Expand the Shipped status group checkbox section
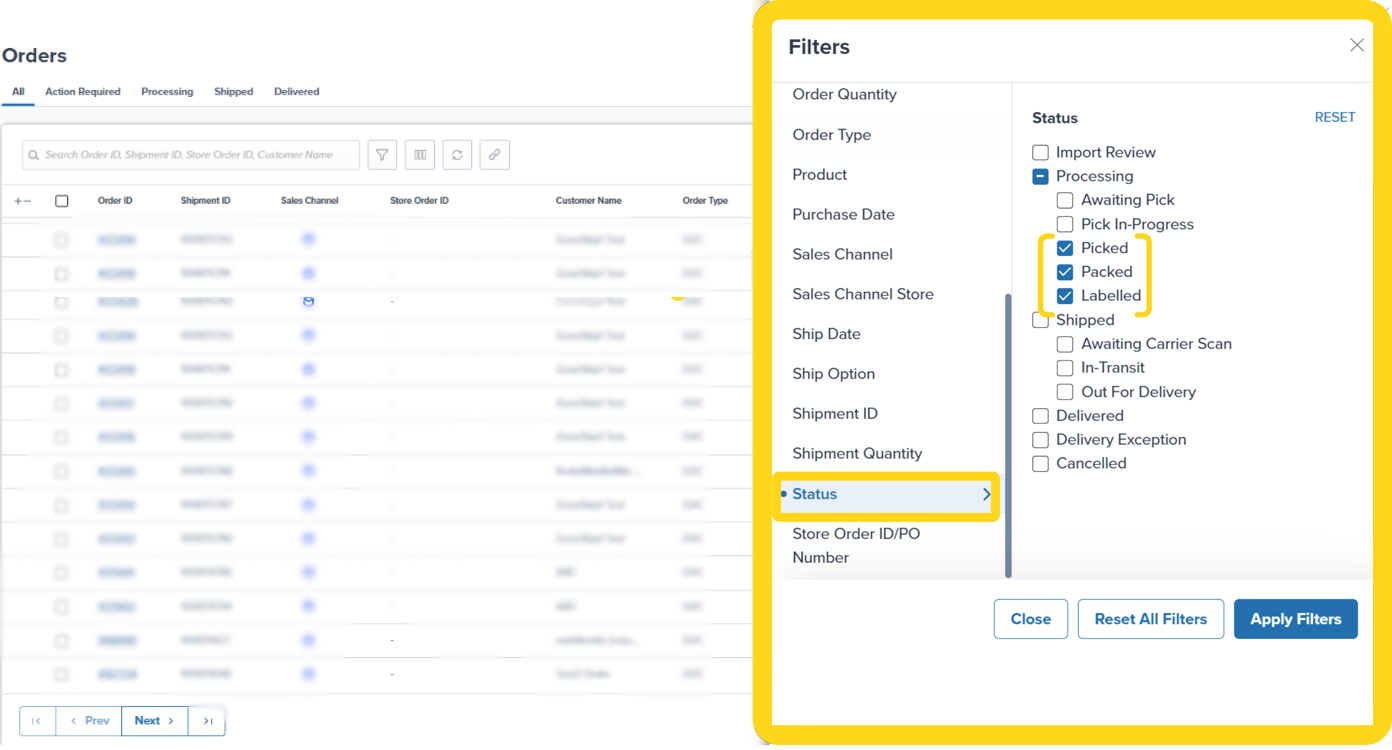This screenshot has width=1392, height=750. tap(1040, 319)
